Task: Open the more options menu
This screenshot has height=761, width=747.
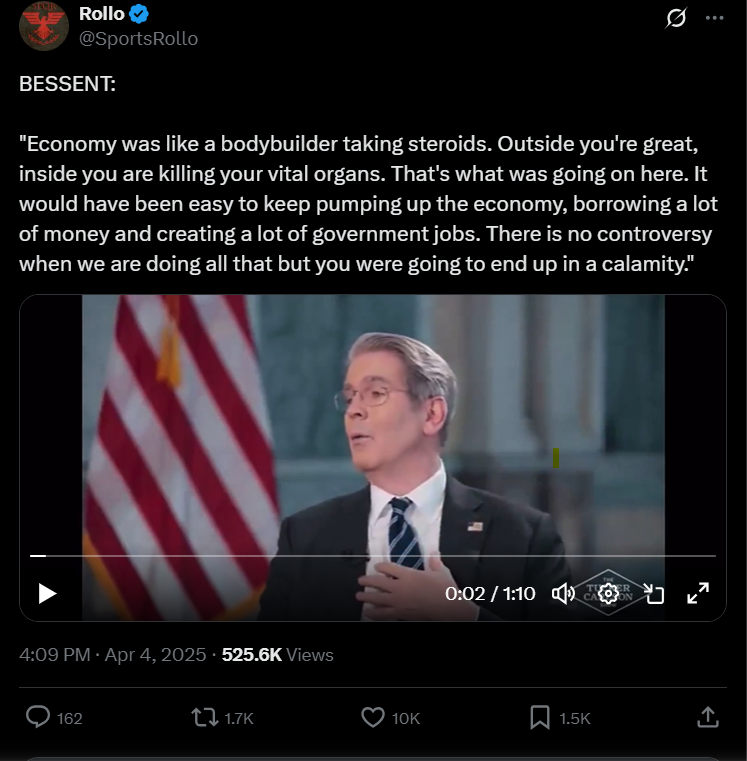Action: click(714, 18)
